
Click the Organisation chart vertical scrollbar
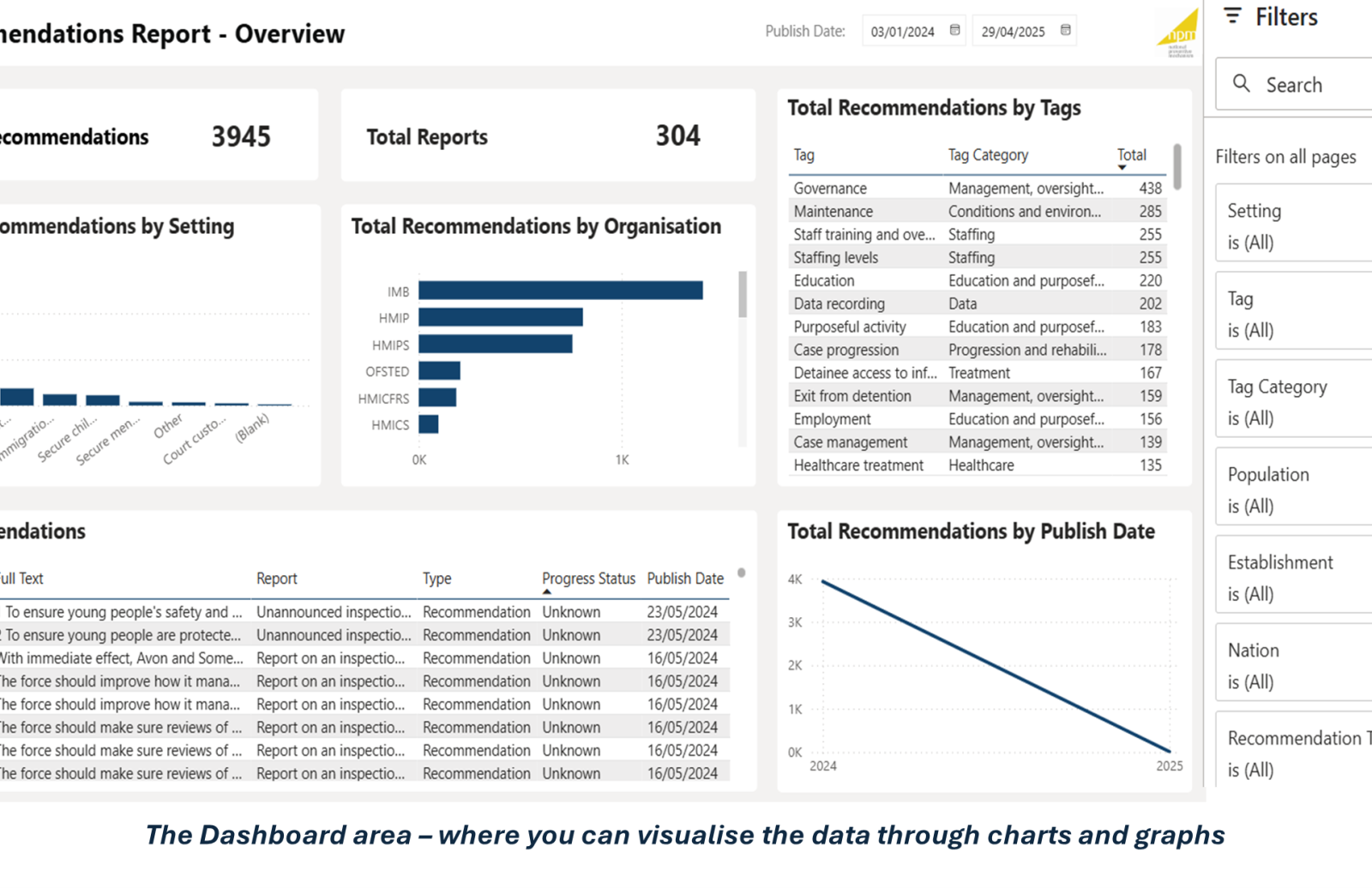click(743, 295)
